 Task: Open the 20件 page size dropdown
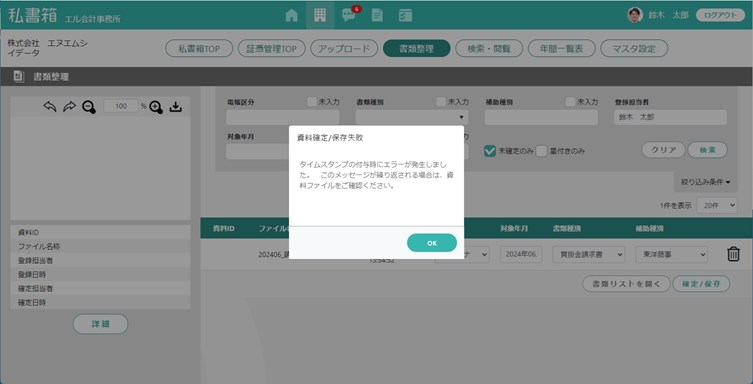pyautogui.click(x=717, y=205)
